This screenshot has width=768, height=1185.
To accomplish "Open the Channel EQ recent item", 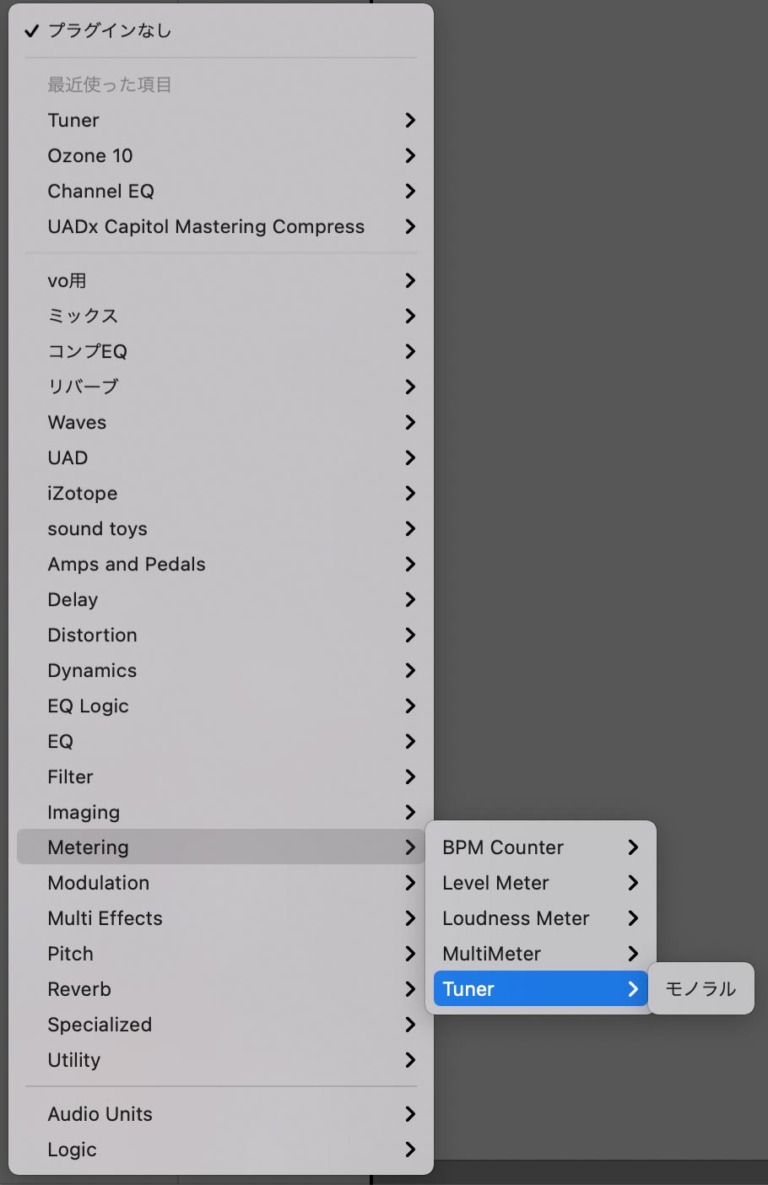I will pos(101,191).
